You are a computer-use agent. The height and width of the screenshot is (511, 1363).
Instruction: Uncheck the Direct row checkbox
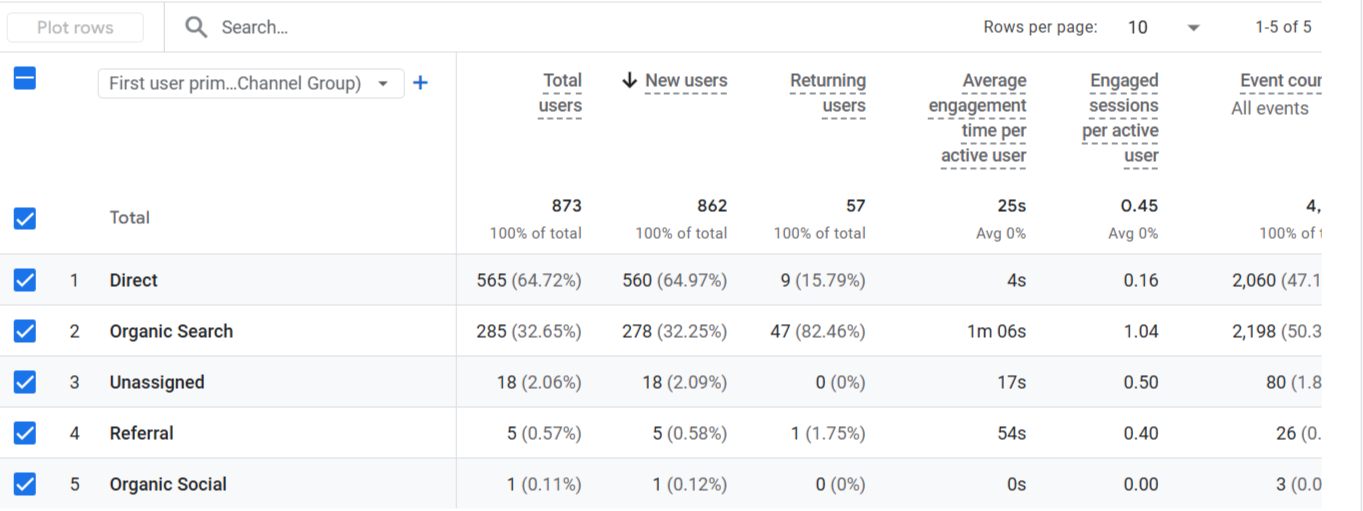(x=25, y=280)
